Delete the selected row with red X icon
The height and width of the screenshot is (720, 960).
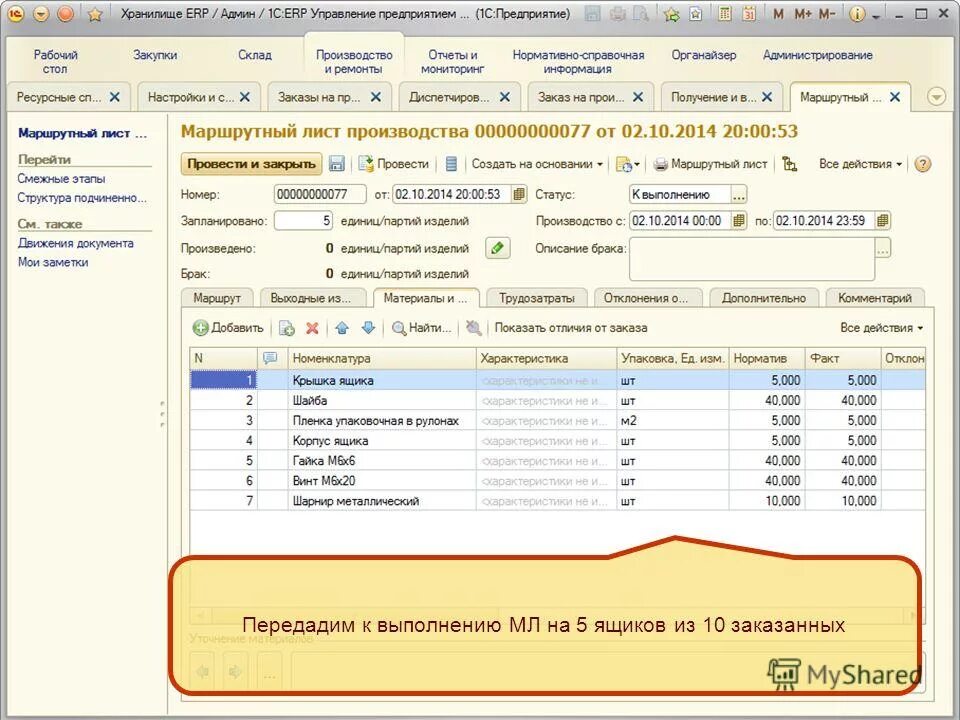311,326
